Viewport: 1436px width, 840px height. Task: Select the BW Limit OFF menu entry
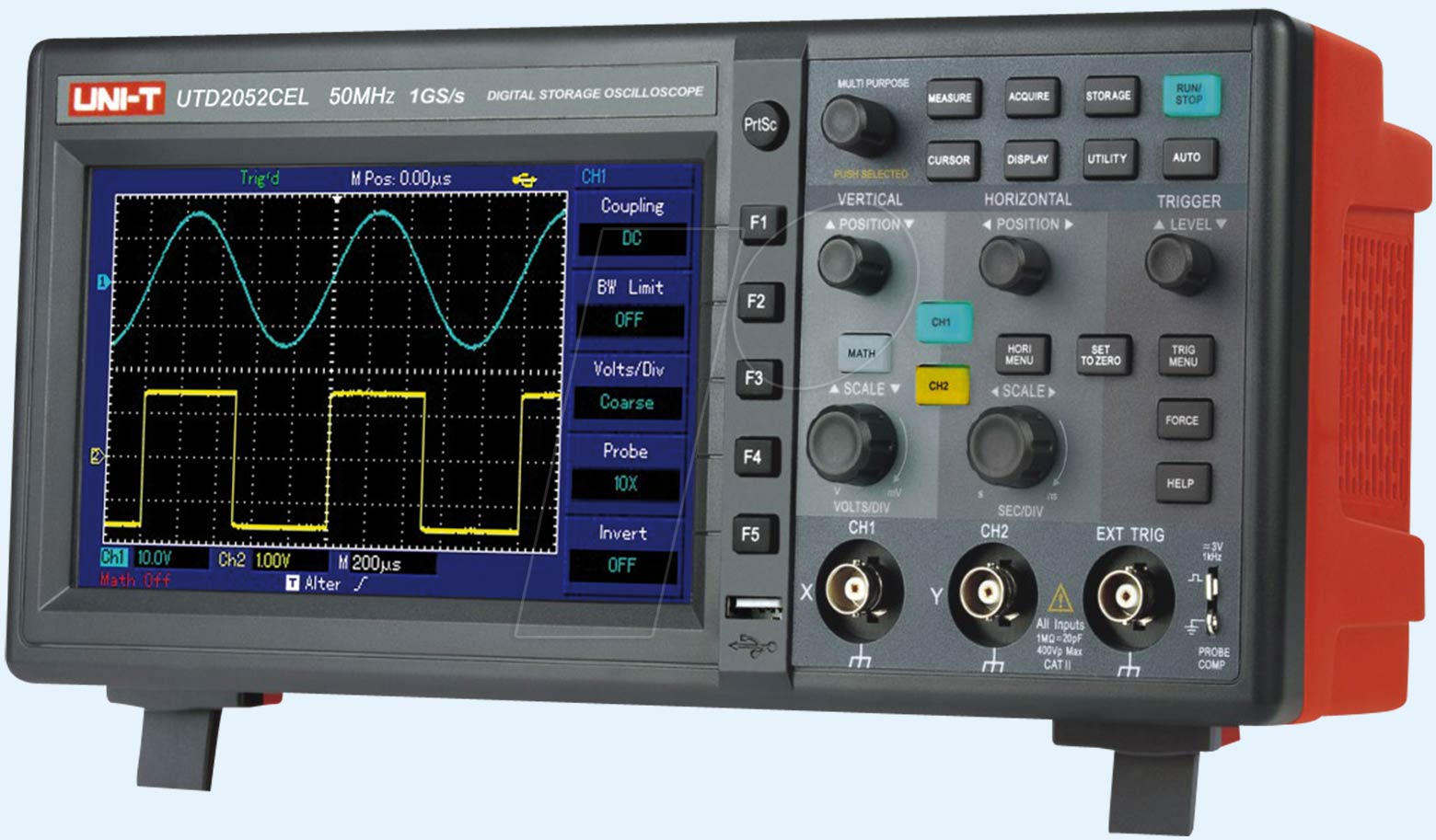click(x=630, y=320)
